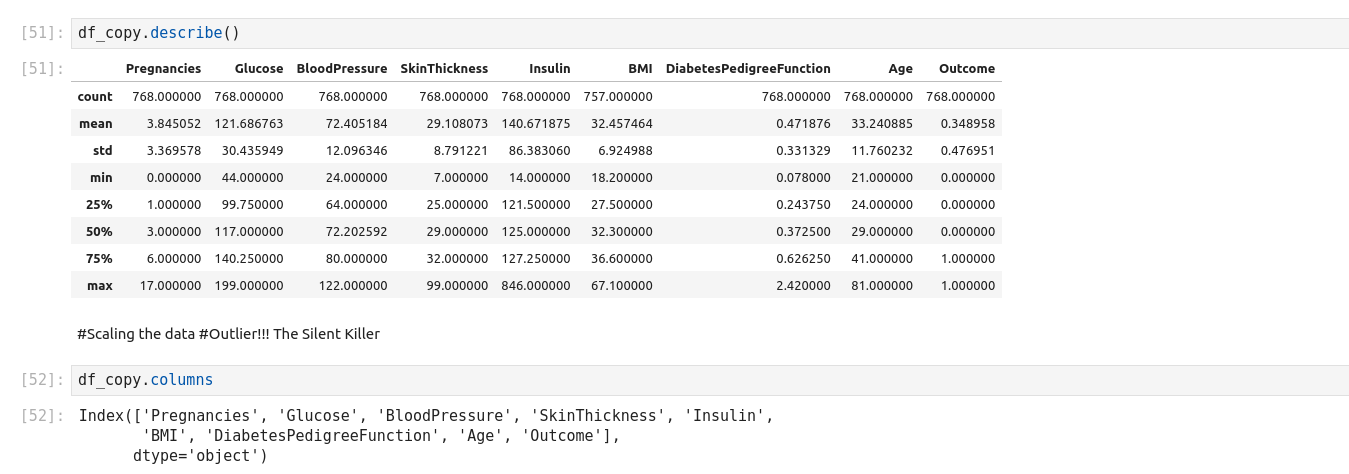Click the df_copy.describe() code cell
This screenshot has width=1349, height=474.
(x=700, y=33)
